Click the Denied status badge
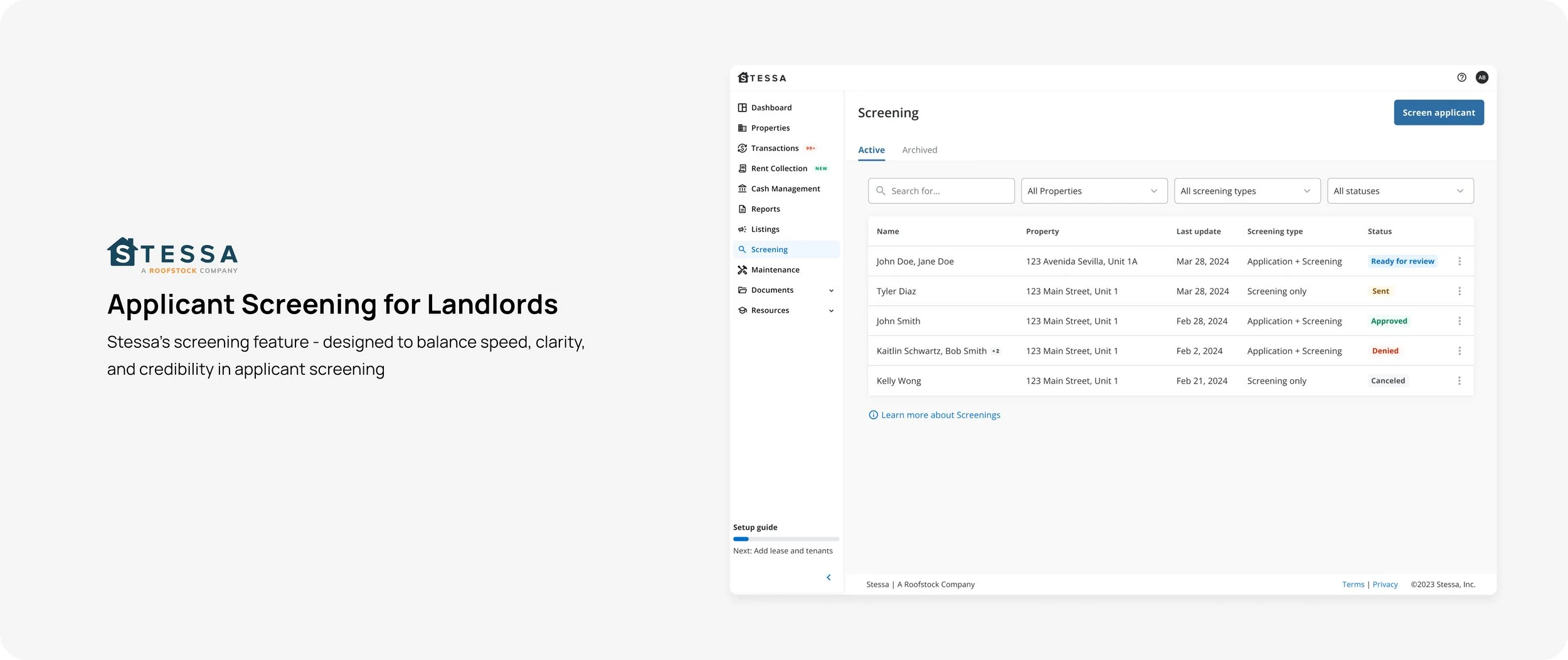 click(1385, 351)
